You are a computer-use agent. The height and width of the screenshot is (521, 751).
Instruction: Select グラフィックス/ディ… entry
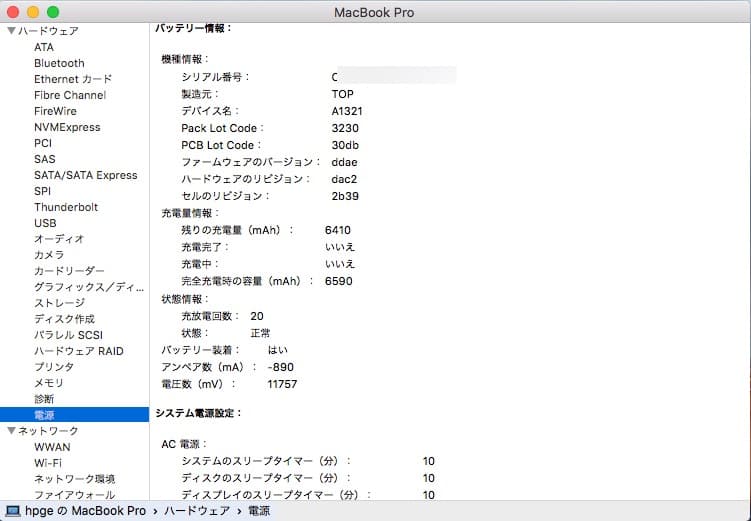coord(89,287)
